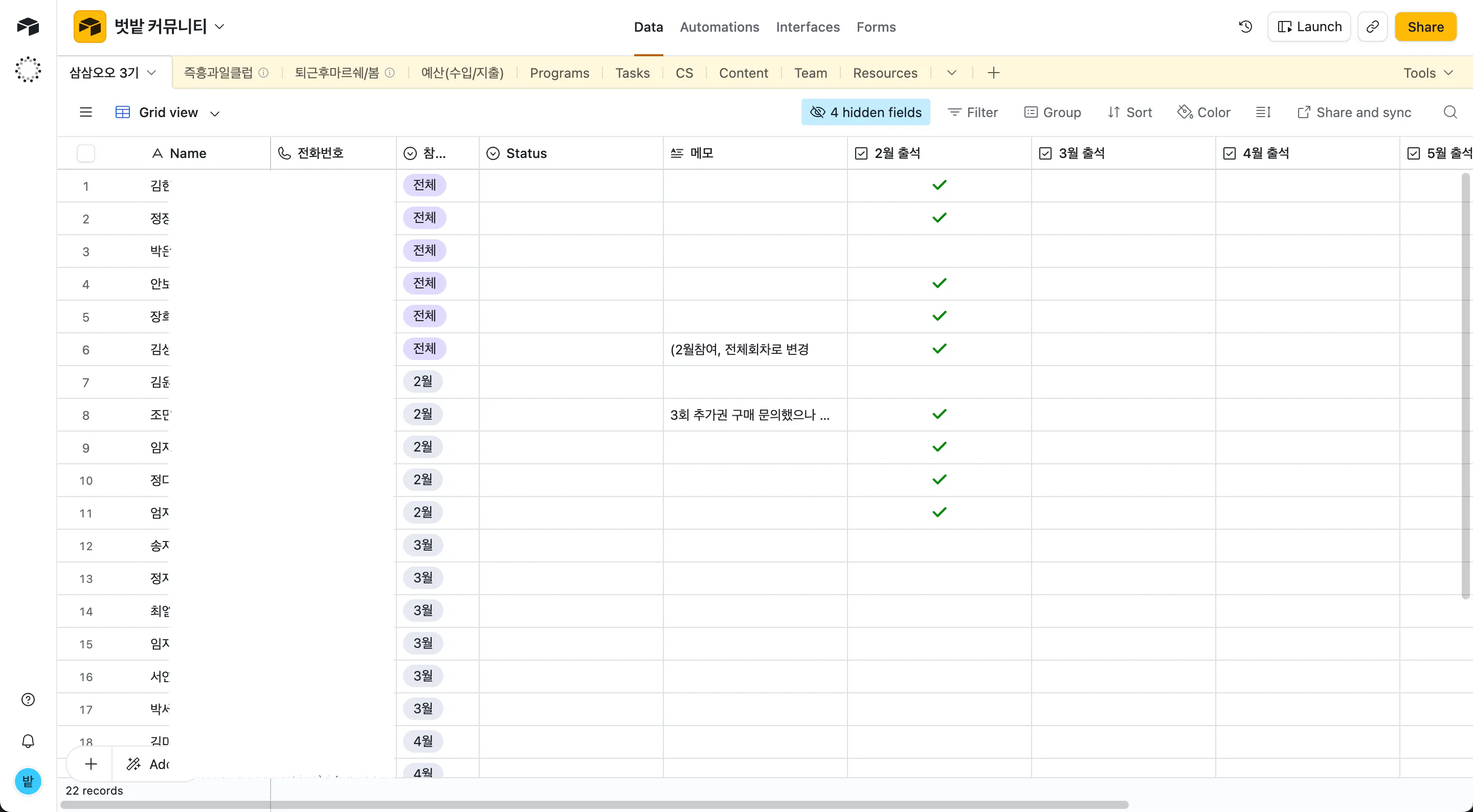Screen dimensions: 1473x812
Task: Switch to the Interfaces tab
Action: coord(808,27)
